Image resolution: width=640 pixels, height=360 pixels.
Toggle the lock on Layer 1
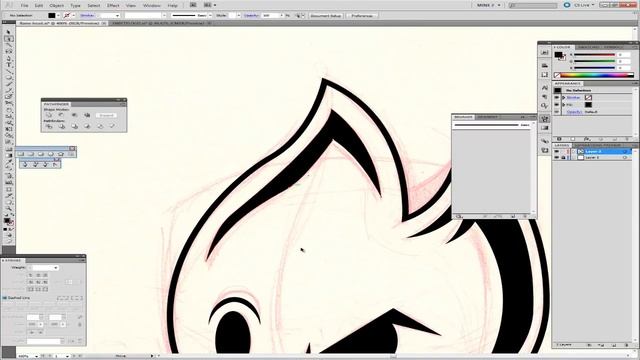[x=563, y=157]
